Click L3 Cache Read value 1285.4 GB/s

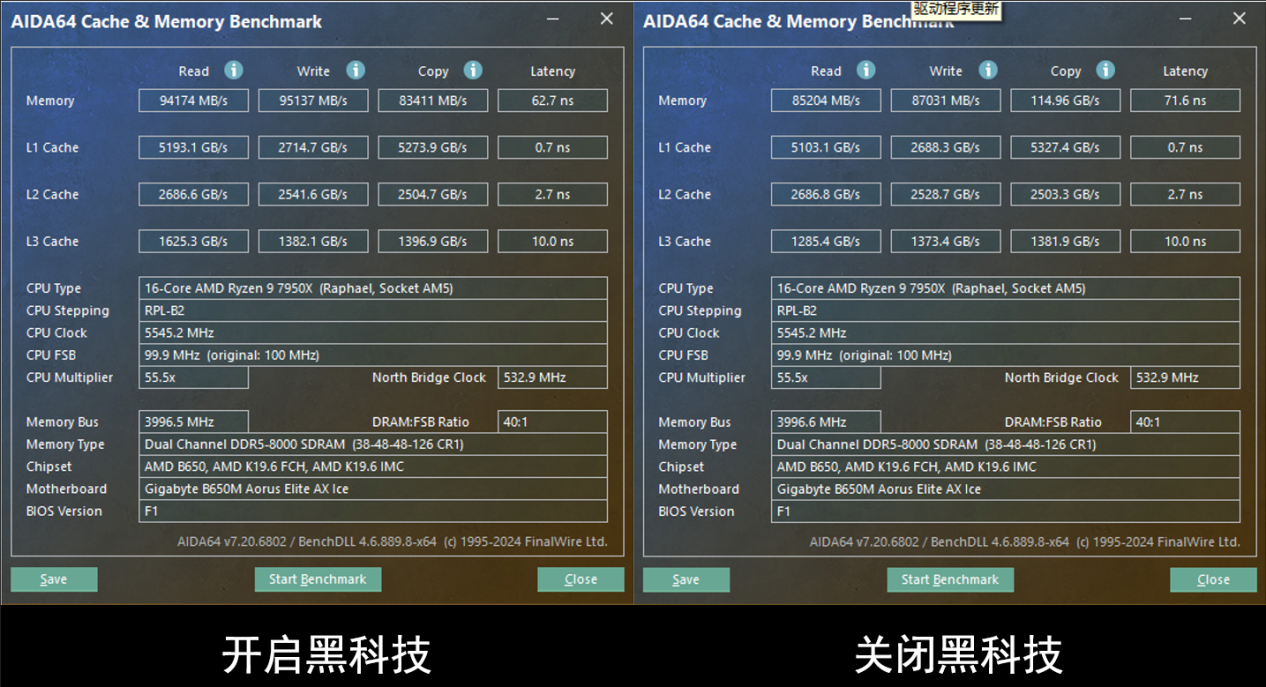(x=825, y=242)
